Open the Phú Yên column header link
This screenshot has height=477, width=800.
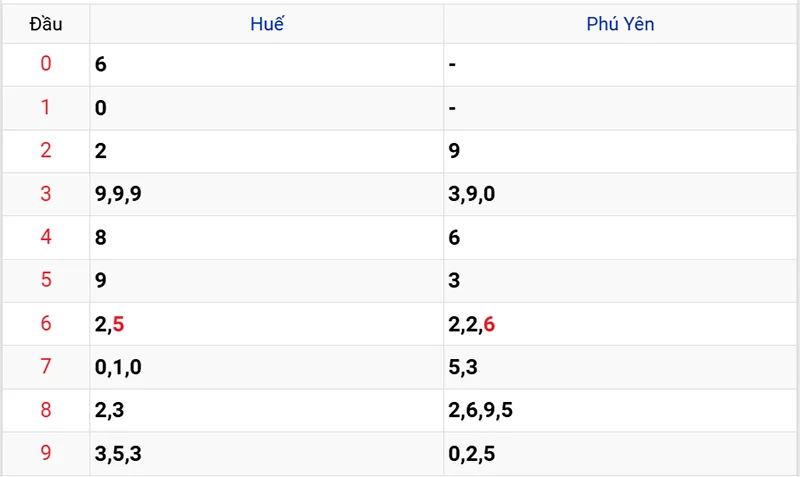(620, 24)
